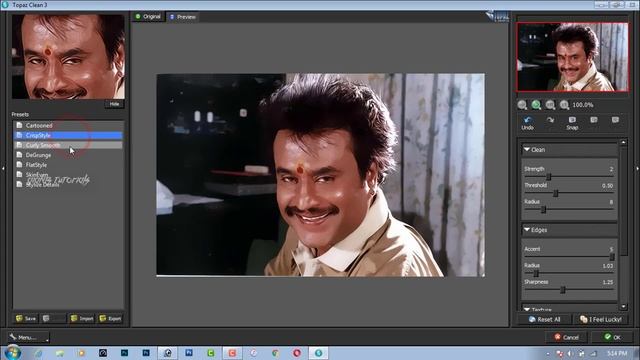Open the red circle taskbar icon
Viewport: 640px width, 360px height.
(x=297, y=353)
